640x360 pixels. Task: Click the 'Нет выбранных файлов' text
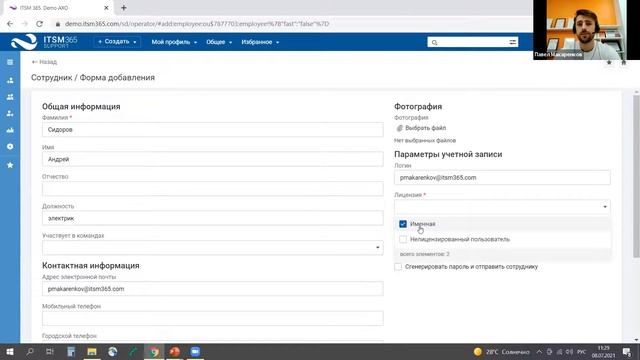[x=425, y=140]
